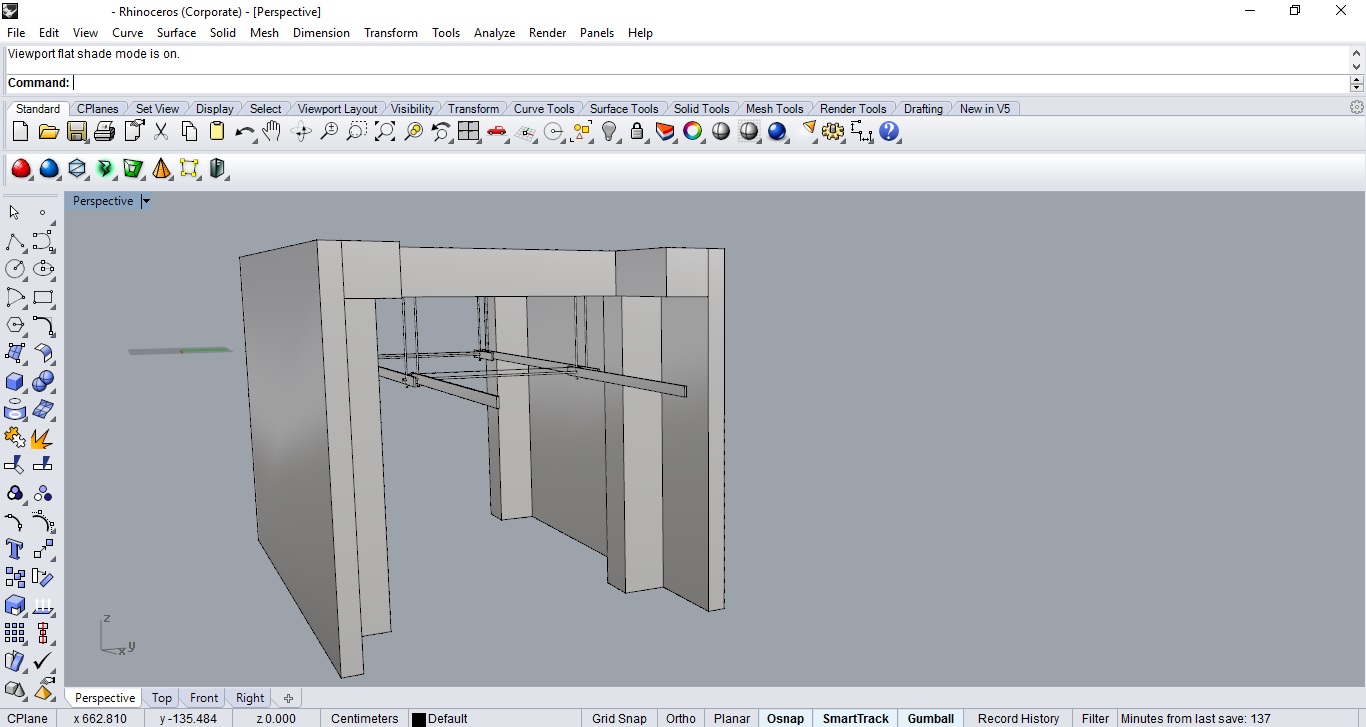Click the Undo arrow icon
The height and width of the screenshot is (727, 1366).
click(244, 131)
